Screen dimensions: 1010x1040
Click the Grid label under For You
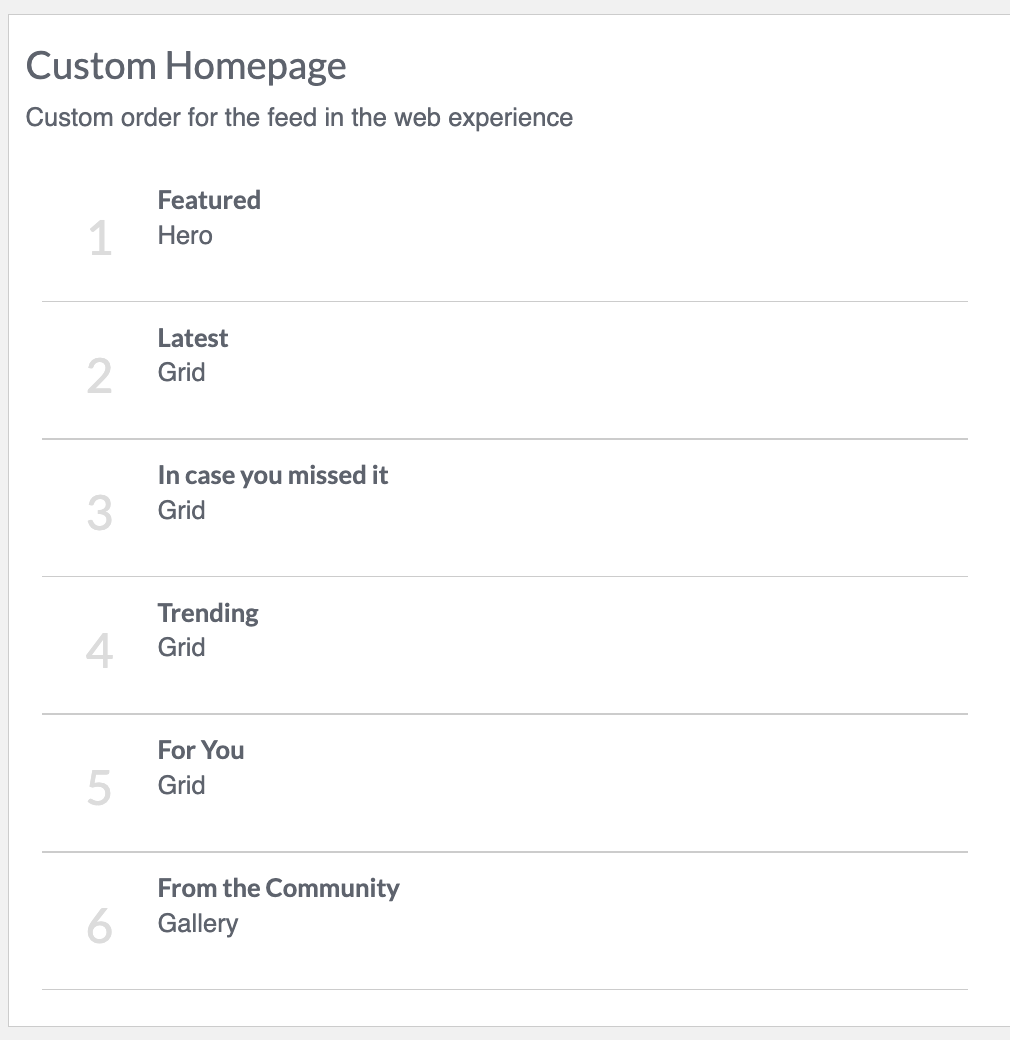[x=181, y=785]
